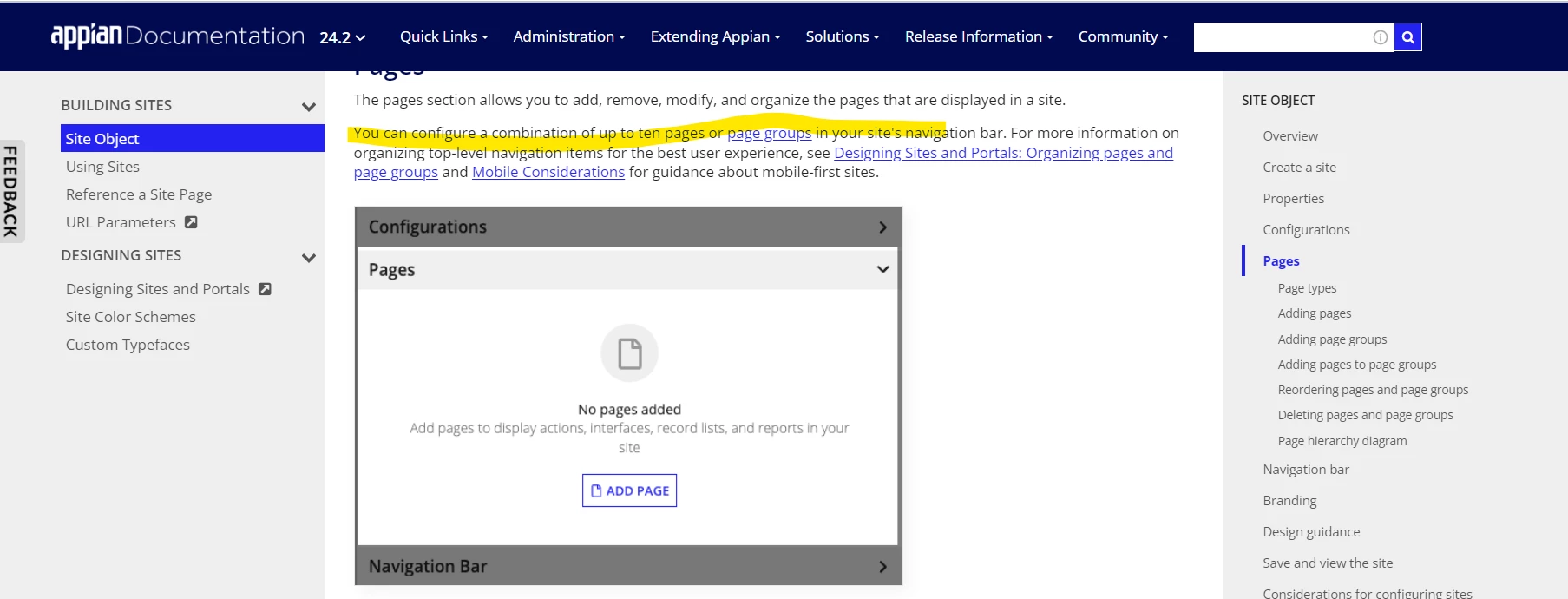Expand the Configurations panel arrow
Viewport: 1568px width, 599px height.
(882, 227)
